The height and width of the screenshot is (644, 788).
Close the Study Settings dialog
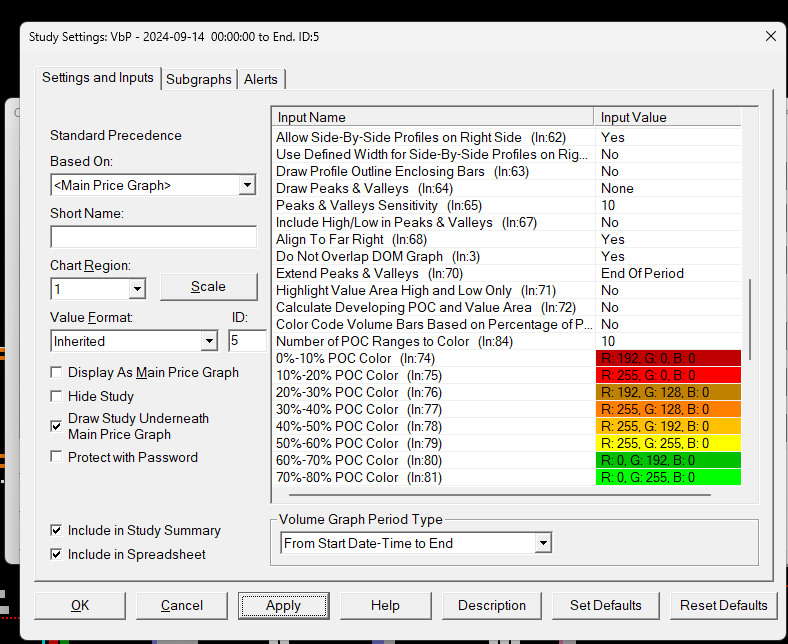pos(770,36)
